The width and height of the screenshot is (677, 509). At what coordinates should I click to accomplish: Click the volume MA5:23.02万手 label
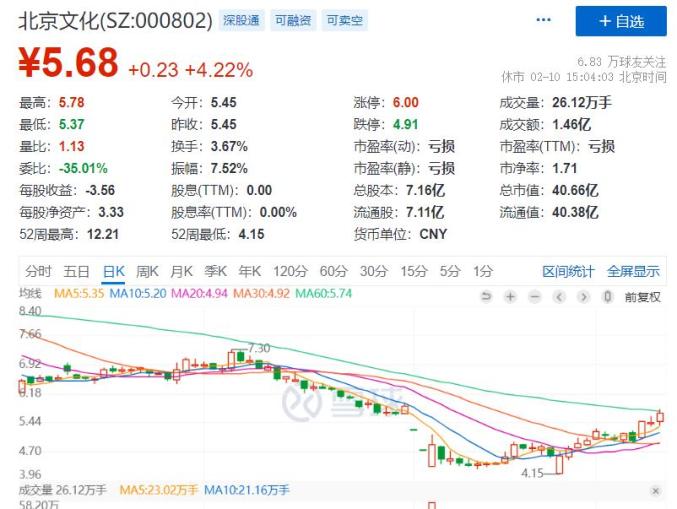coord(158,490)
